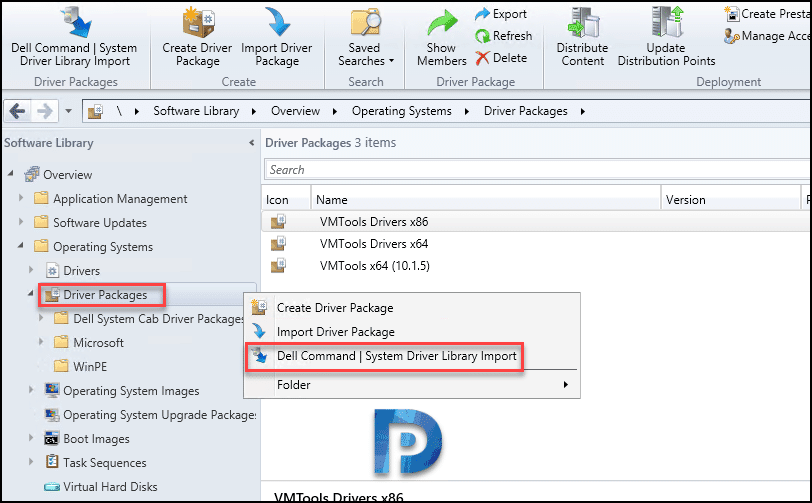Choose Import Driver Package from context menu
This screenshot has height=503, width=812.
tap(412, 332)
